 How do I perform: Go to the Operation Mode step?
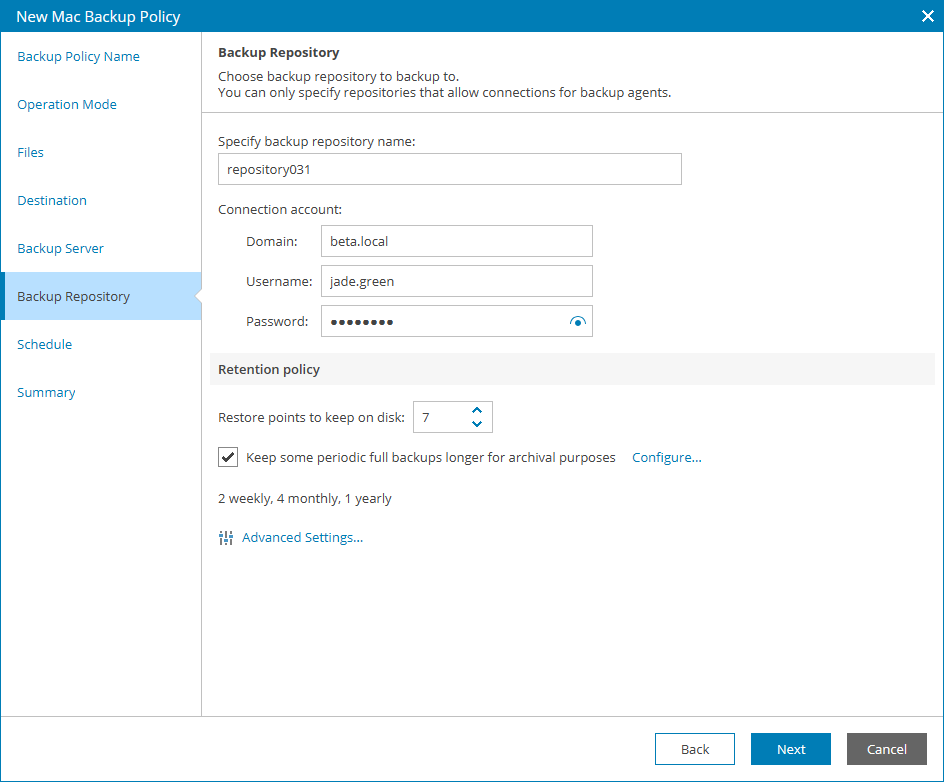[67, 105]
